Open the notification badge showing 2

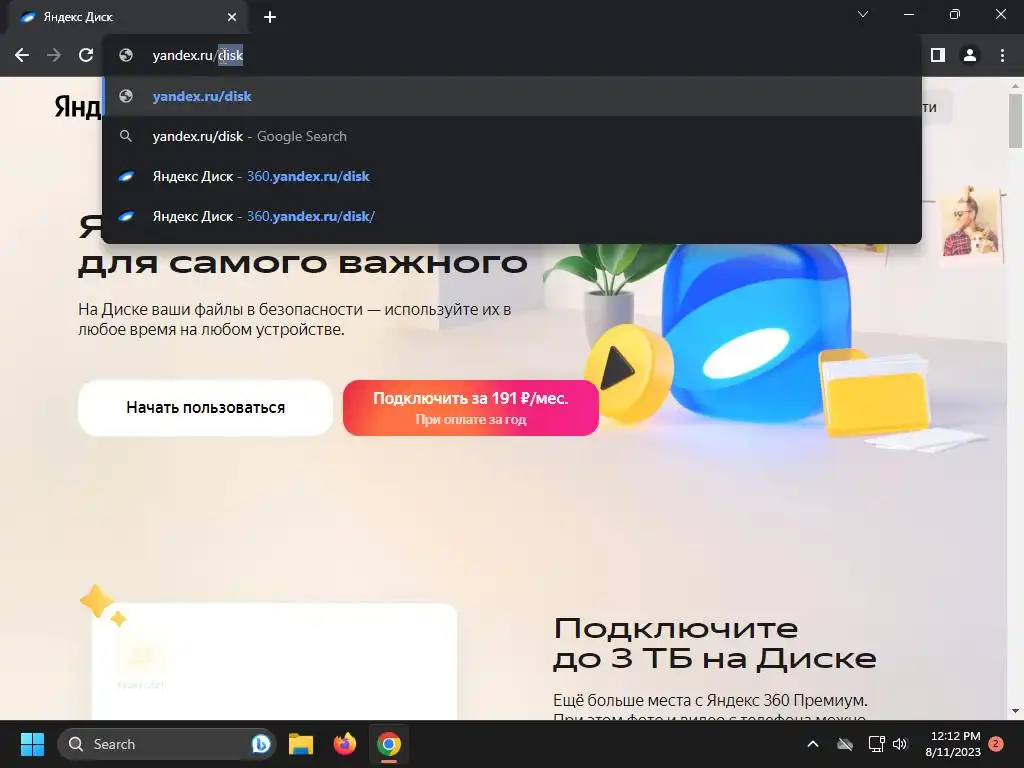(x=996, y=744)
